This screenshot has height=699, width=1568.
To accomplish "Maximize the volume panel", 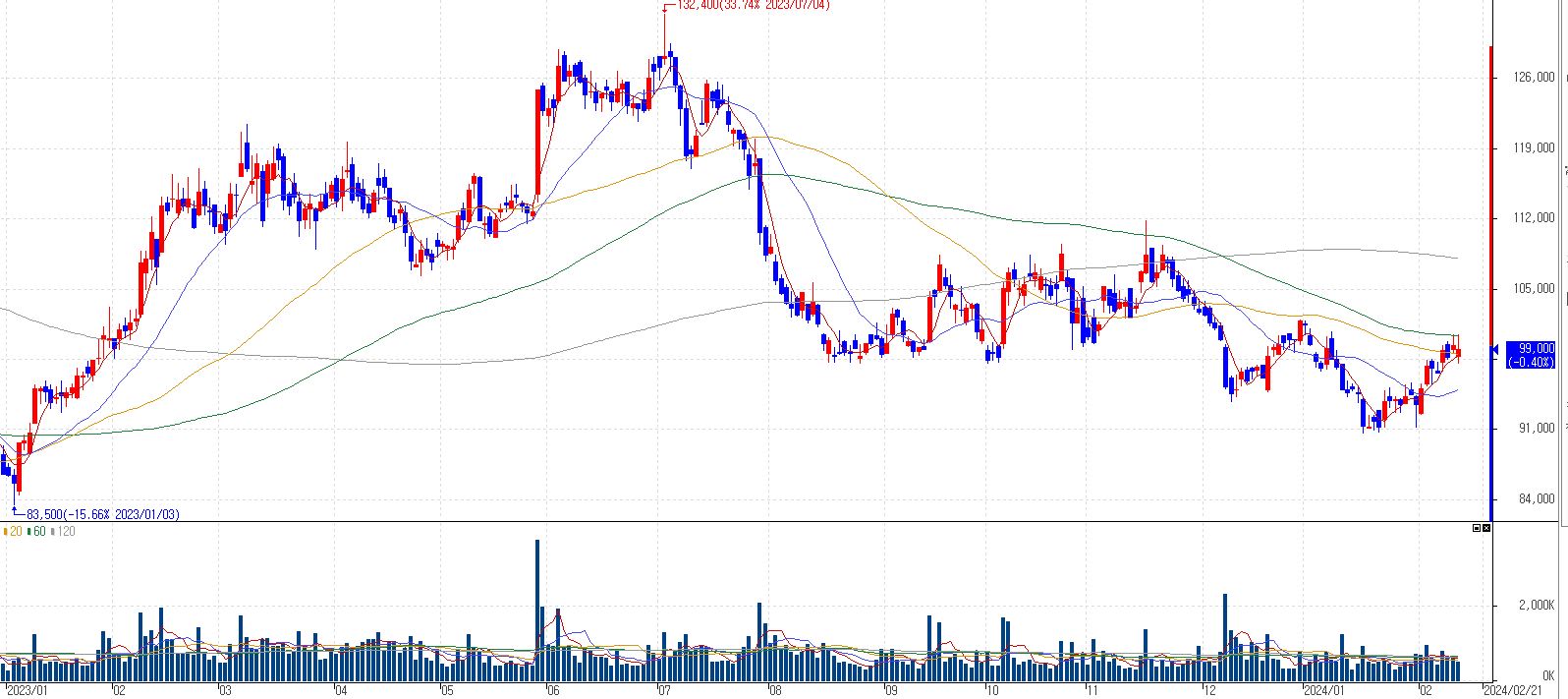I will pos(1477,528).
